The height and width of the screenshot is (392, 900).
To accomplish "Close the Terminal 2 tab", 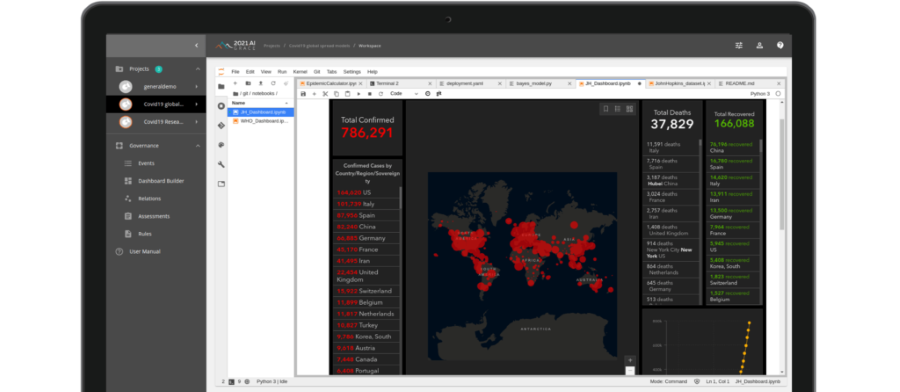I will [430, 84].
